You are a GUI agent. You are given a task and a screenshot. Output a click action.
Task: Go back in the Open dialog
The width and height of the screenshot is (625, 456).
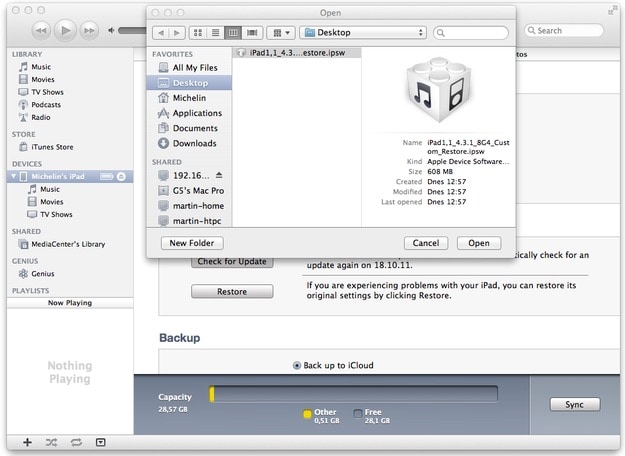click(x=161, y=33)
